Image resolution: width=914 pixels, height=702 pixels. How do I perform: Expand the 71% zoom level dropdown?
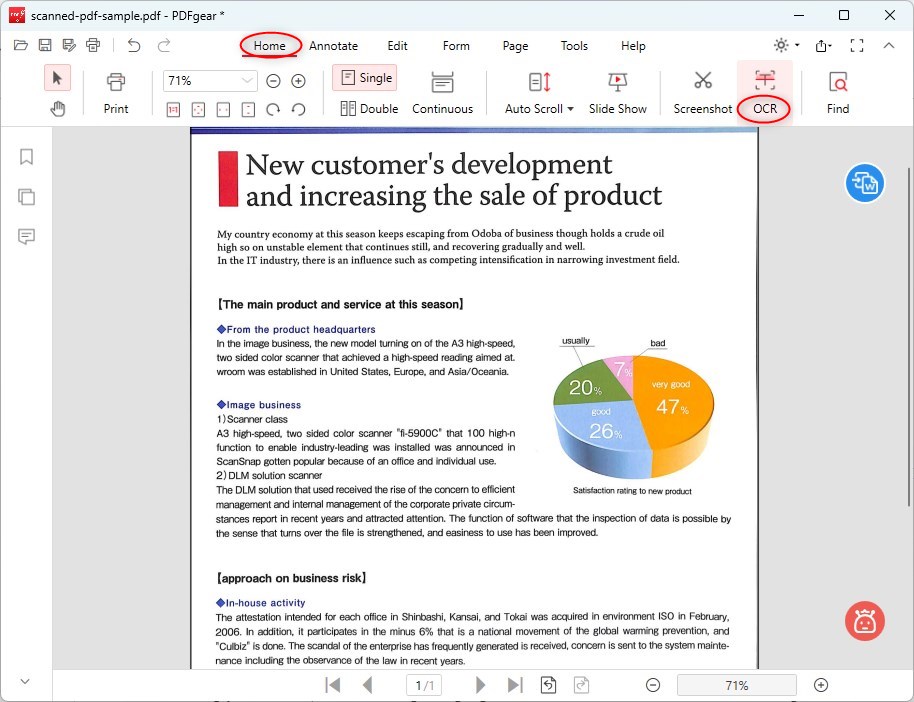[x=247, y=81]
